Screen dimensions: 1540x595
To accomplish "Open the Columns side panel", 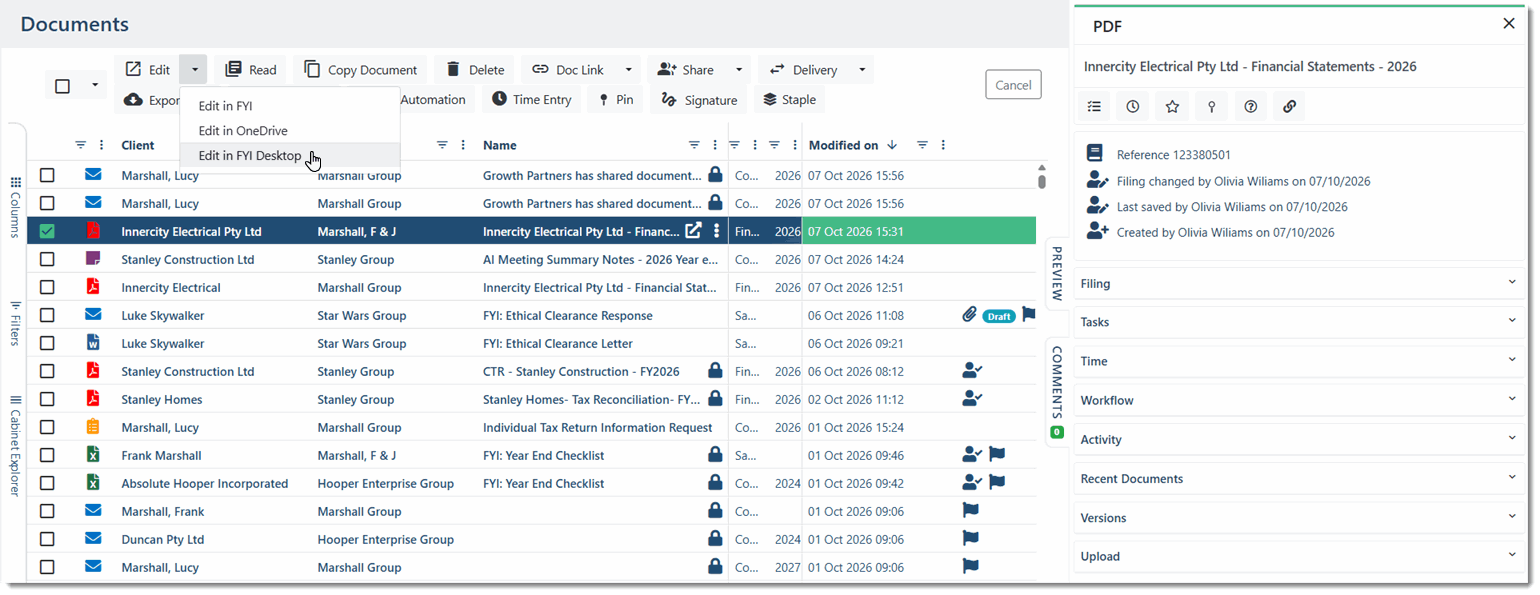I will click(15, 208).
